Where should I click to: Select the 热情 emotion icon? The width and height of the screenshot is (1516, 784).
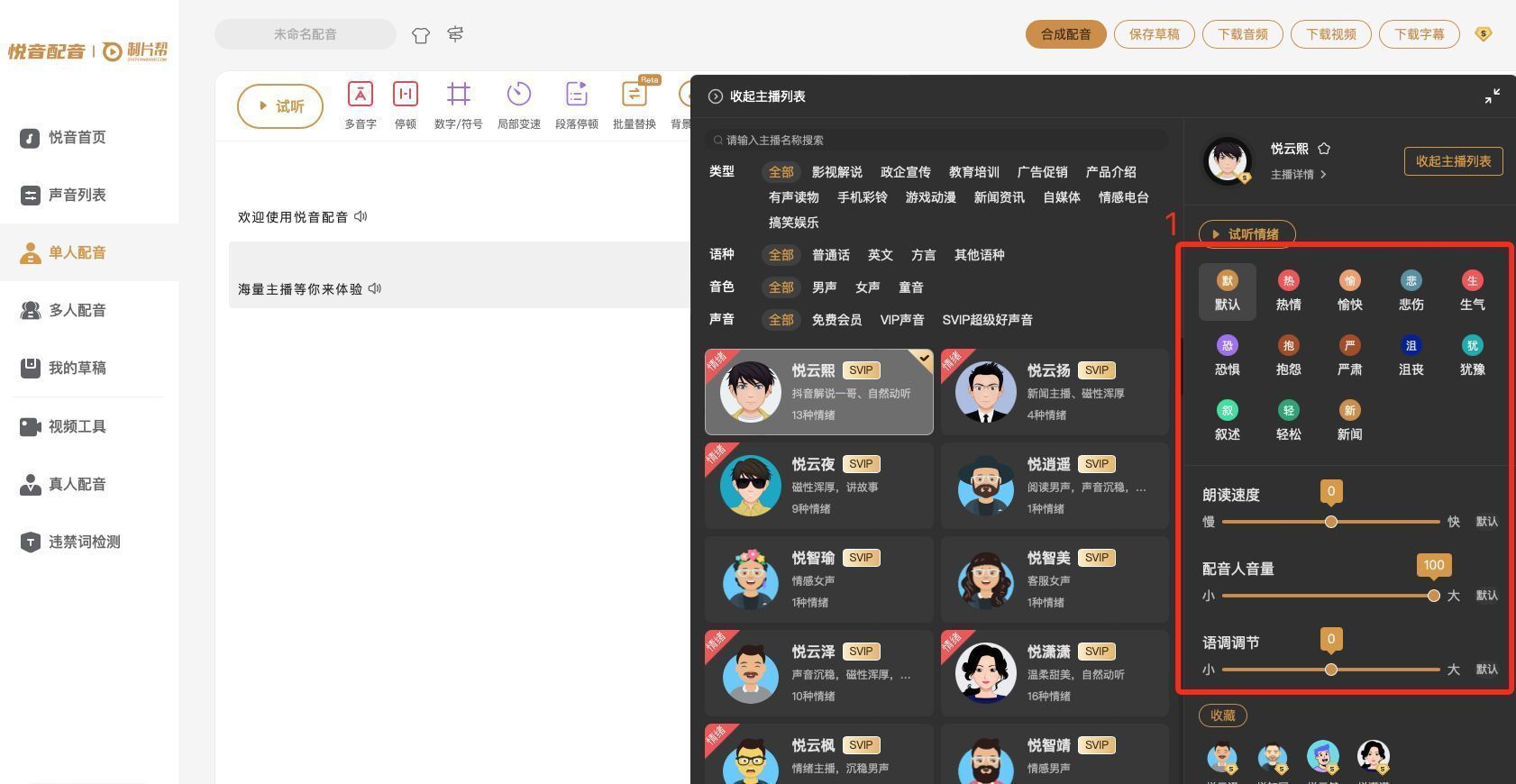pos(1289,280)
